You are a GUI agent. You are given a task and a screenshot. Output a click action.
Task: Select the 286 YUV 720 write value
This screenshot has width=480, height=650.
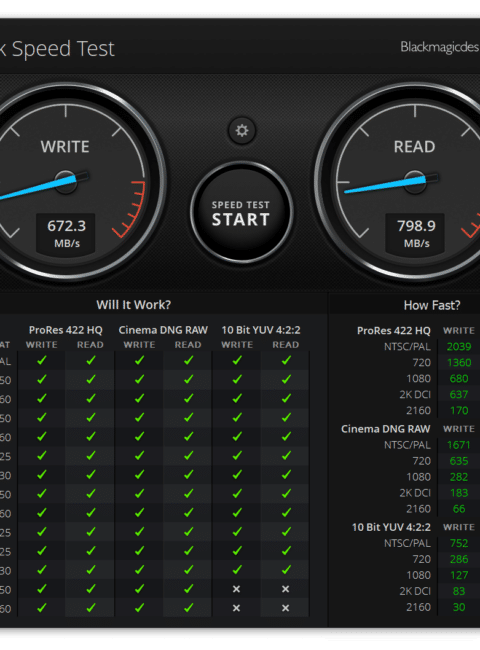coord(459,559)
